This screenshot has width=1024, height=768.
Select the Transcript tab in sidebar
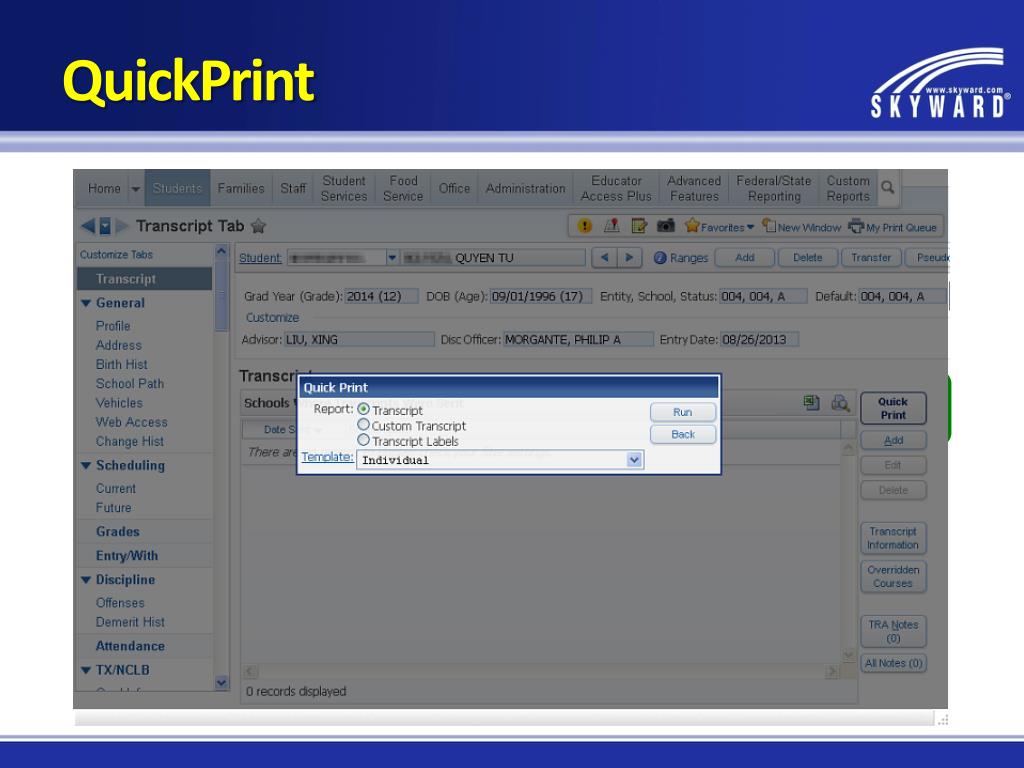coord(144,279)
